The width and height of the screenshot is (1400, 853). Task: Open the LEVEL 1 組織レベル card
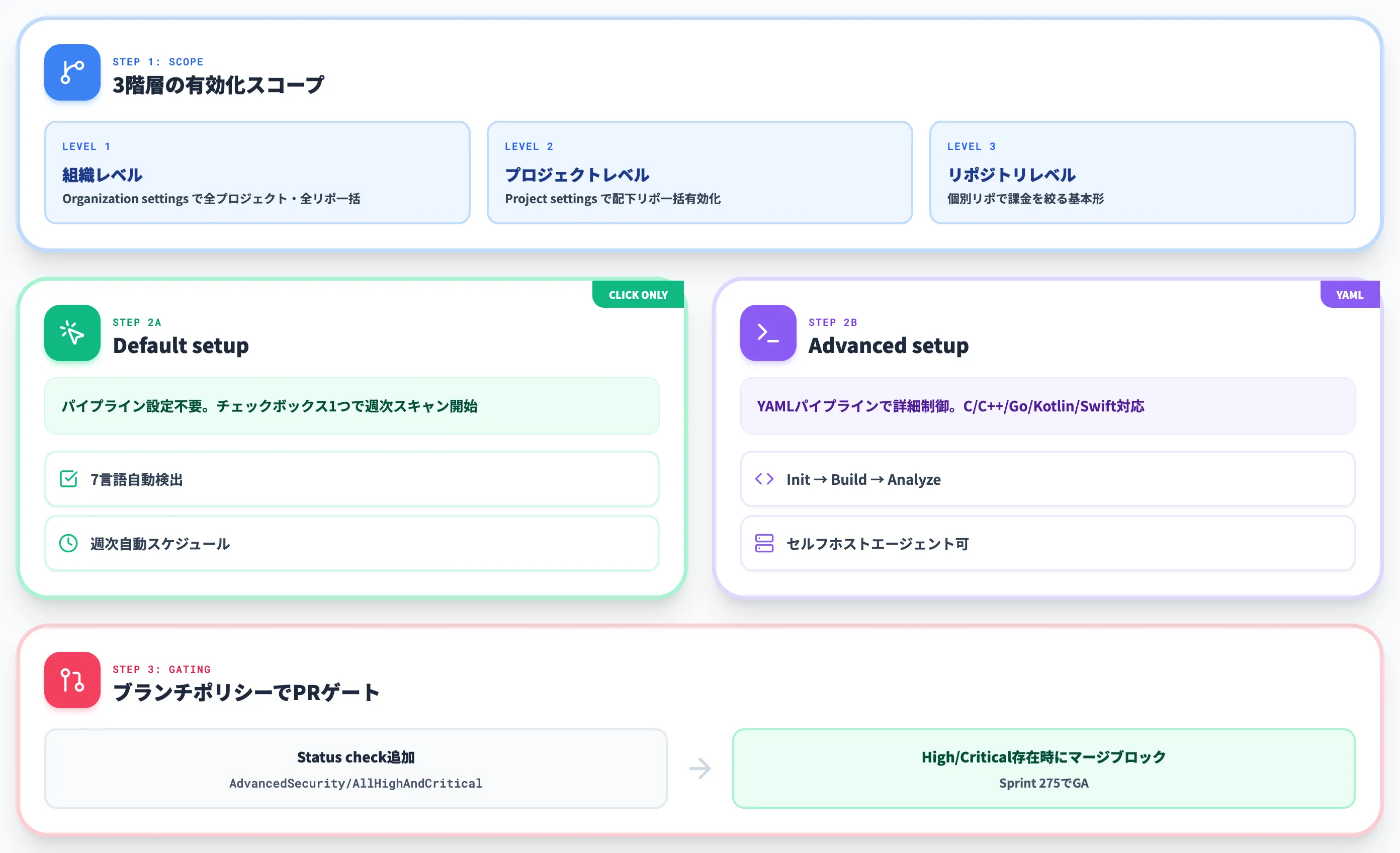(257, 172)
